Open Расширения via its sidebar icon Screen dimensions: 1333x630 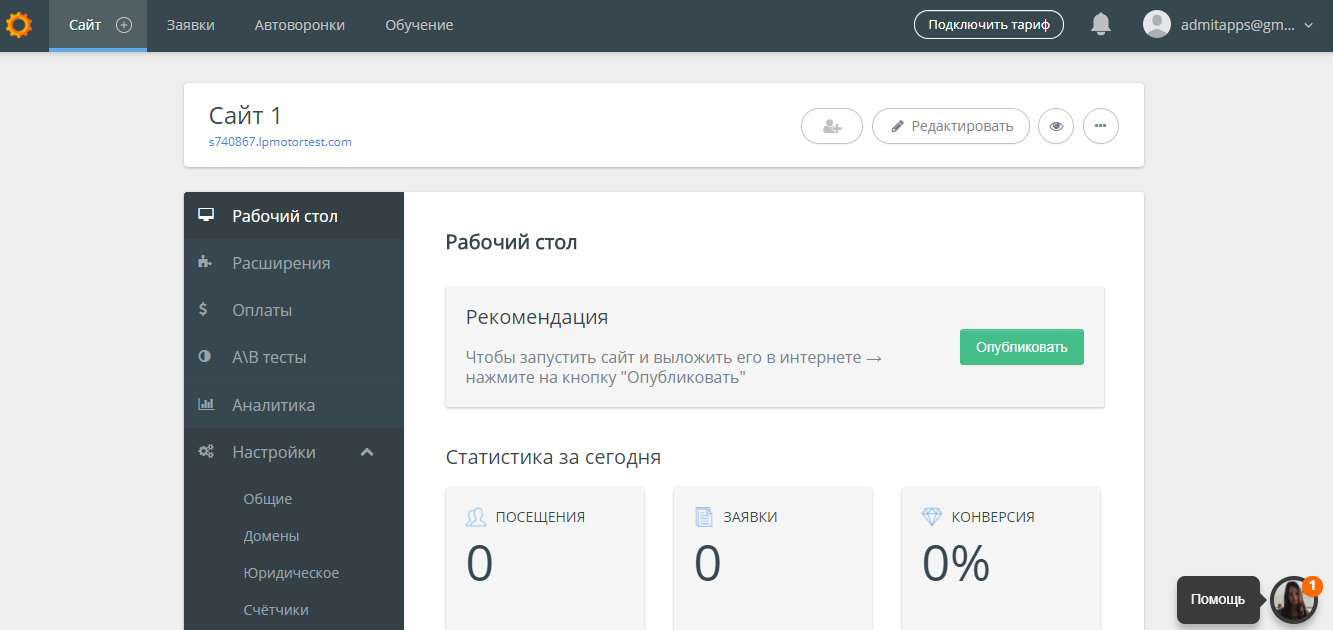(205, 261)
